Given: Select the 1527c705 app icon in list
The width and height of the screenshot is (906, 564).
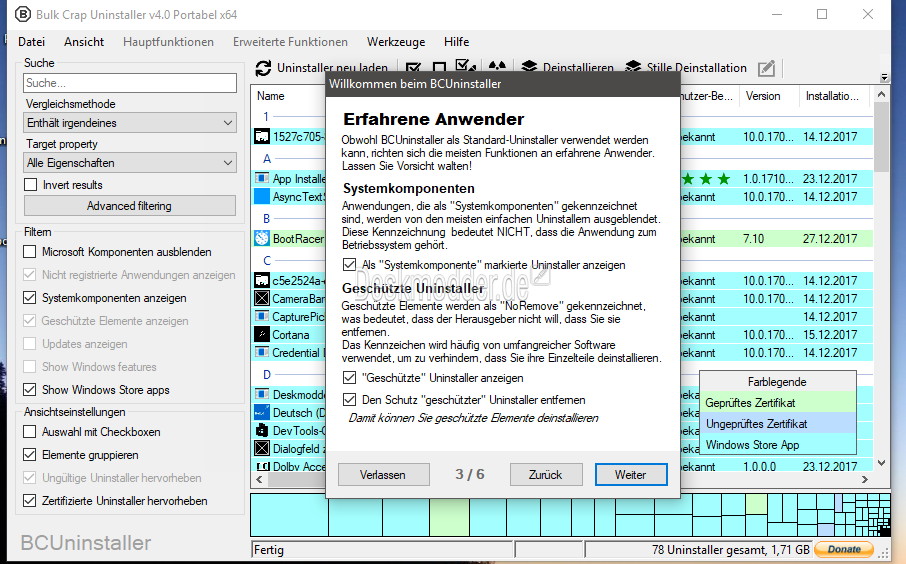Looking at the screenshot, I should coord(262,137).
